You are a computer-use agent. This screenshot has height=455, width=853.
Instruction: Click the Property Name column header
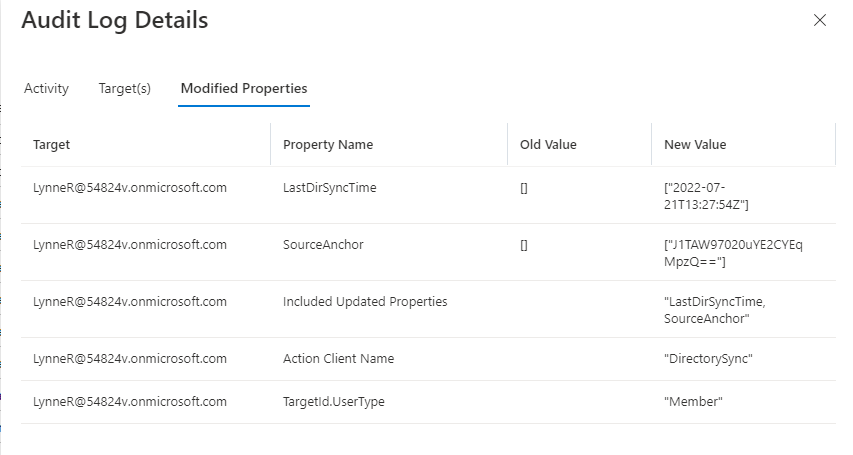tap(328, 144)
